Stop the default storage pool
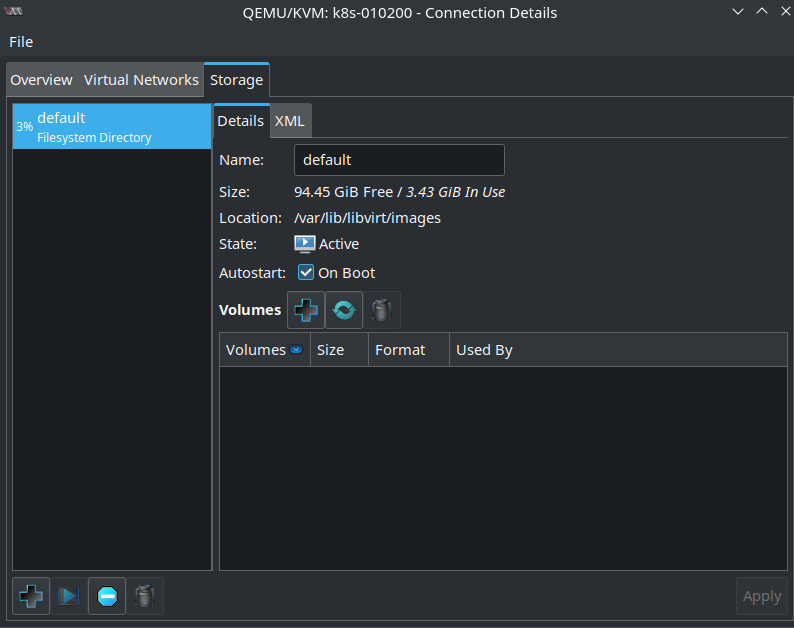The width and height of the screenshot is (794, 628). point(107,596)
